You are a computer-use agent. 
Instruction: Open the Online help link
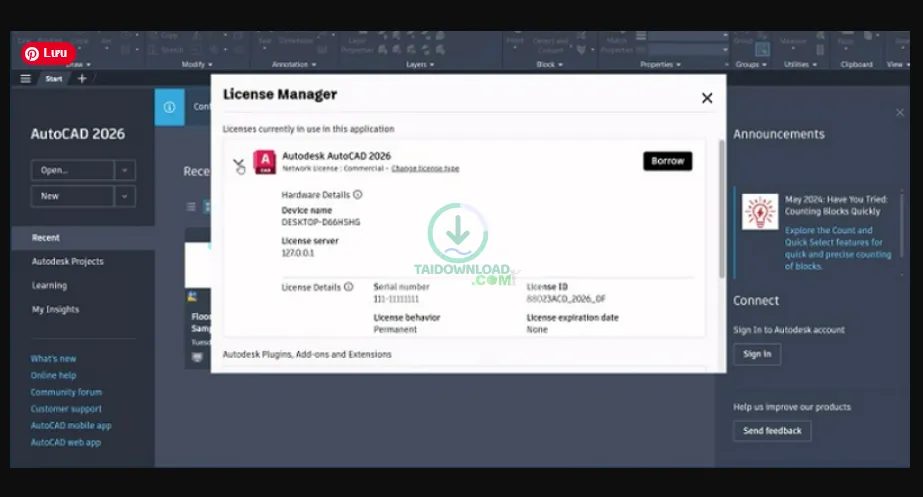pos(53,375)
